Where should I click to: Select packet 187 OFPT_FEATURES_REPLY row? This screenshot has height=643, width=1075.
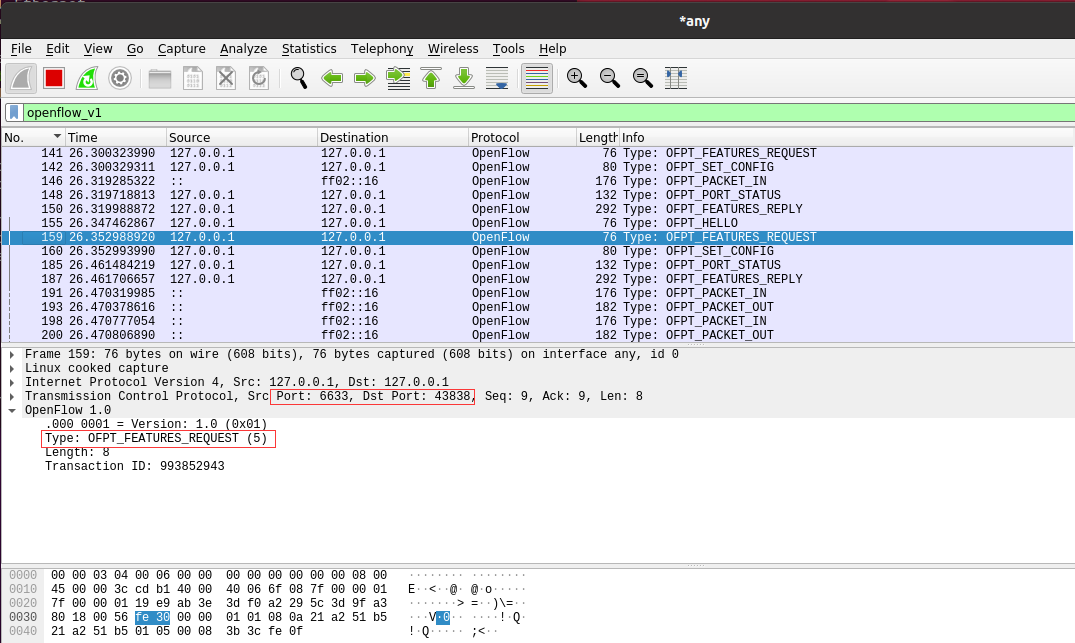538,279
